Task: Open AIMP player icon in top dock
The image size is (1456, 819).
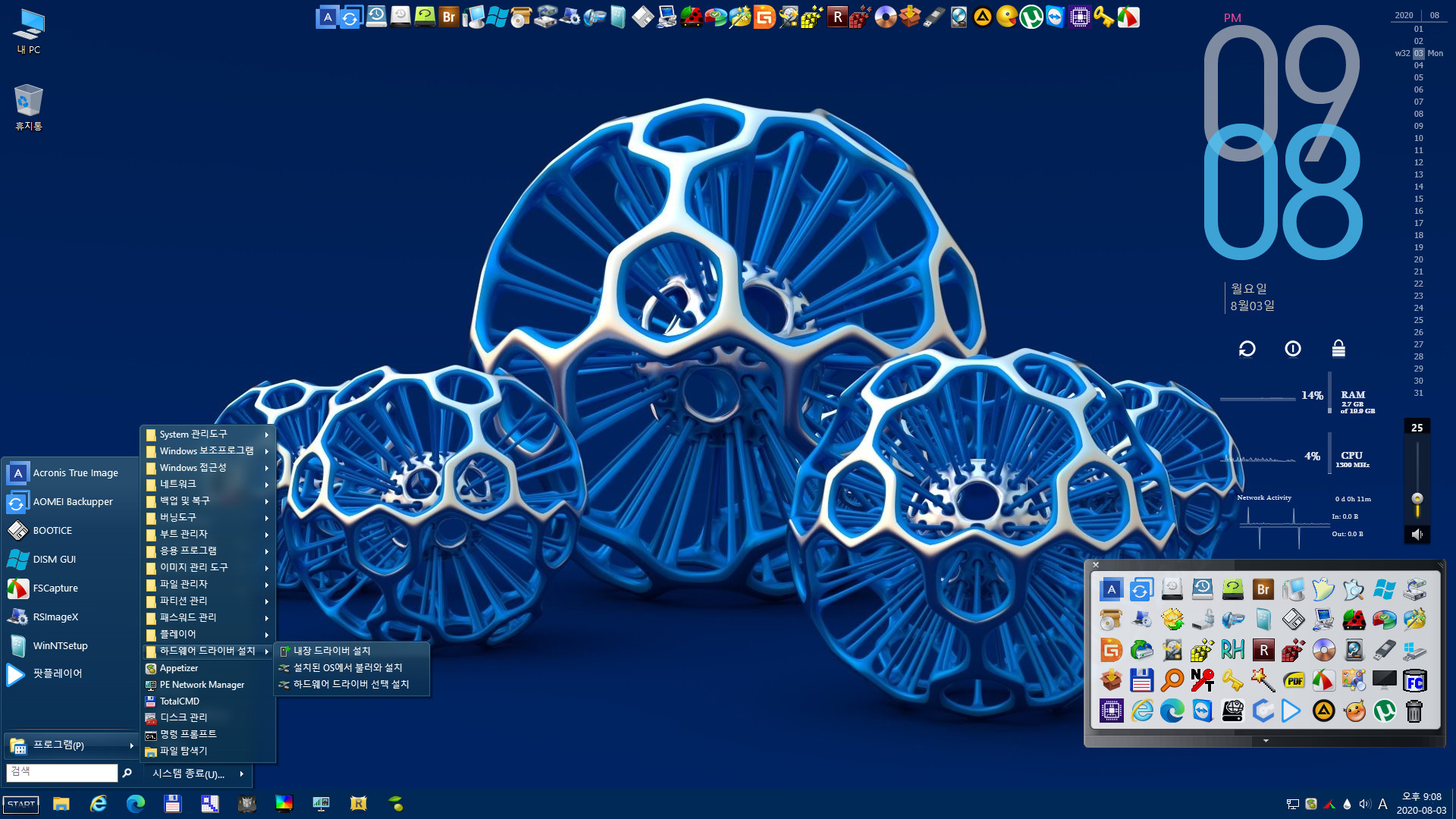Action: pos(983,17)
